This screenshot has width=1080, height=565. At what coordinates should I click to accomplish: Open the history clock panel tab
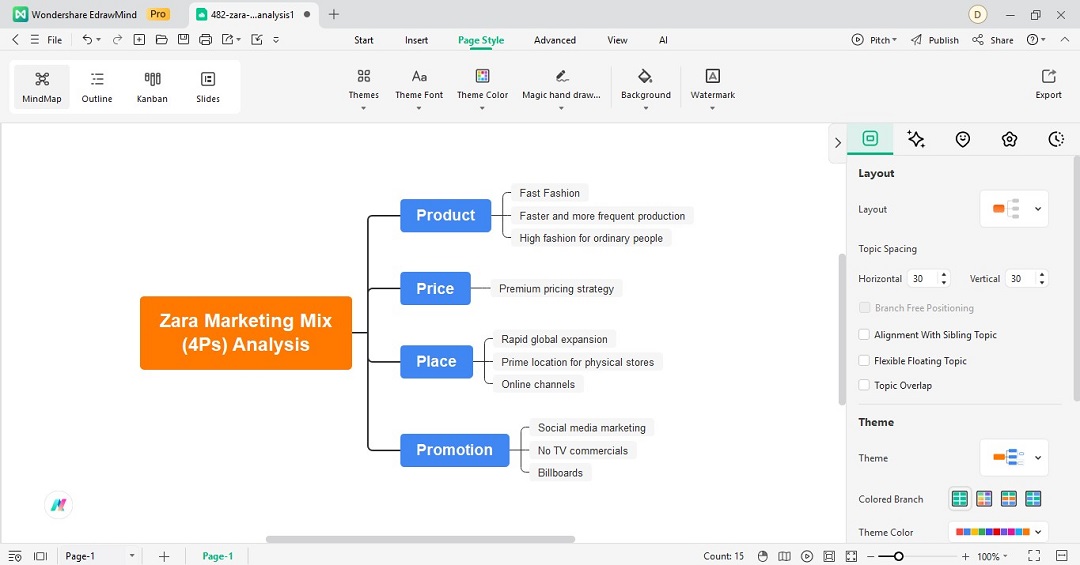coord(1056,139)
